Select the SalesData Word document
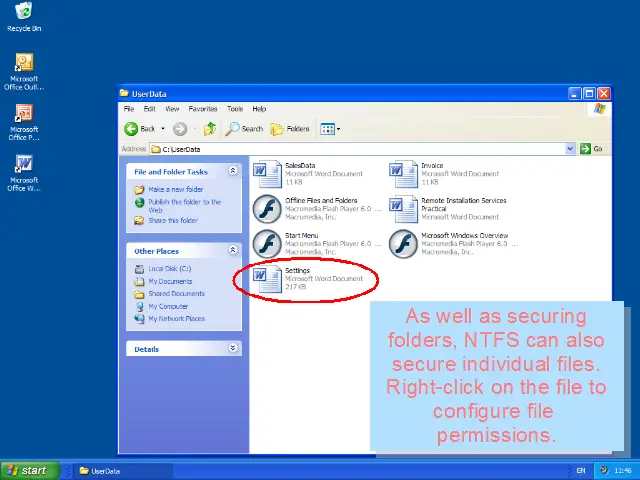Image resolution: width=640 pixels, height=480 pixels. (x=267, y=175)
